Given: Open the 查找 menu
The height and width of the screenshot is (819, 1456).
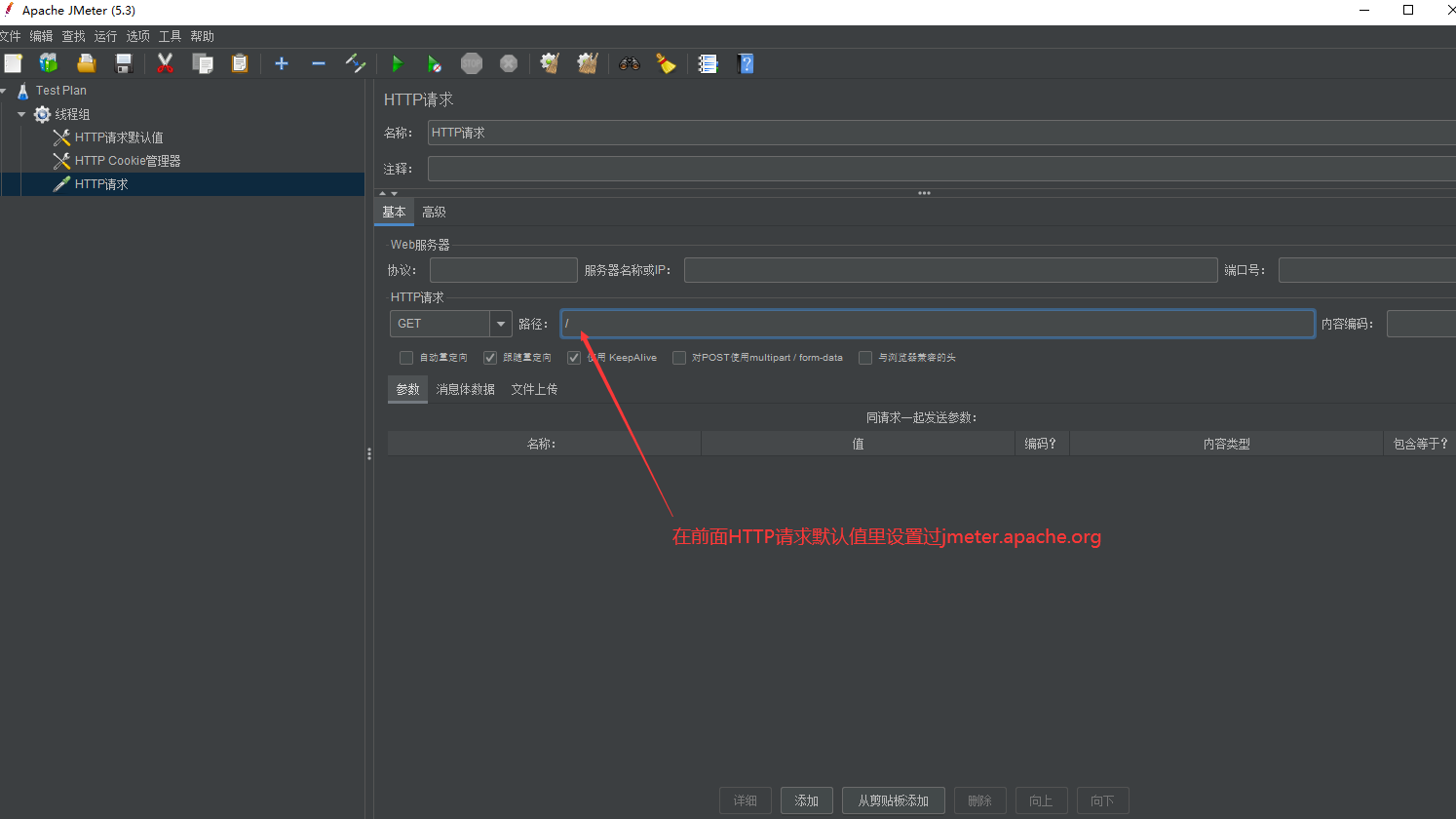Looking at the screenshot, I should click(x=74, y=36).
